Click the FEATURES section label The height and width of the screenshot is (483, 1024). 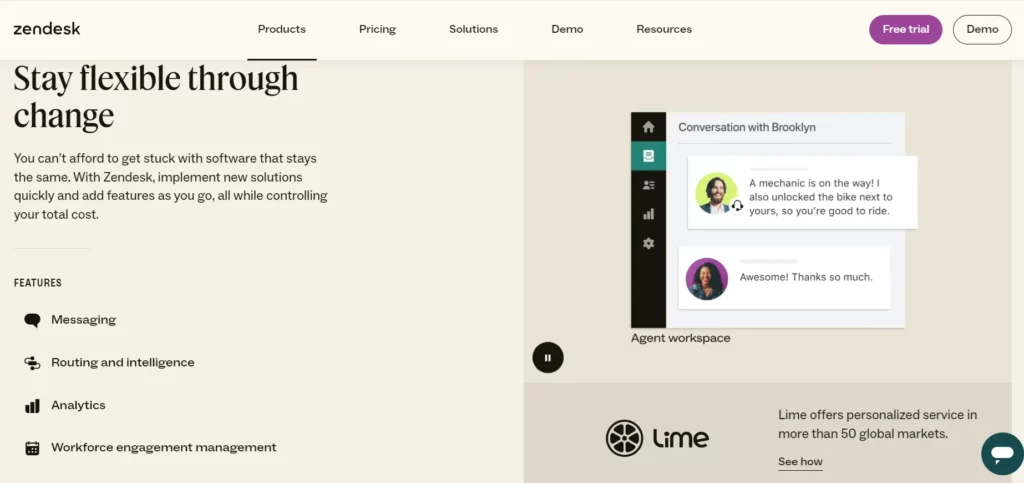tap(38, 283)
